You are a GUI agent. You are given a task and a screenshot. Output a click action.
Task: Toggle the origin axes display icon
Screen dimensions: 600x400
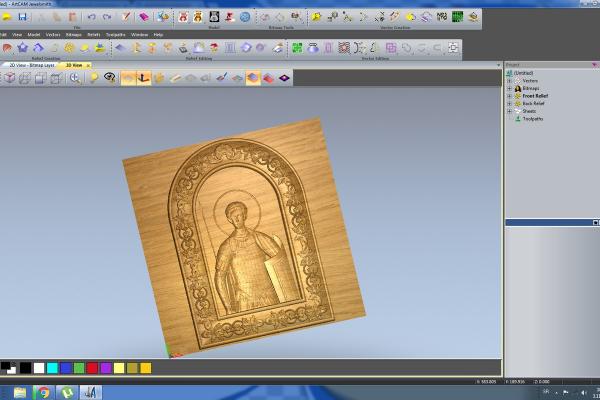[144, 78]
